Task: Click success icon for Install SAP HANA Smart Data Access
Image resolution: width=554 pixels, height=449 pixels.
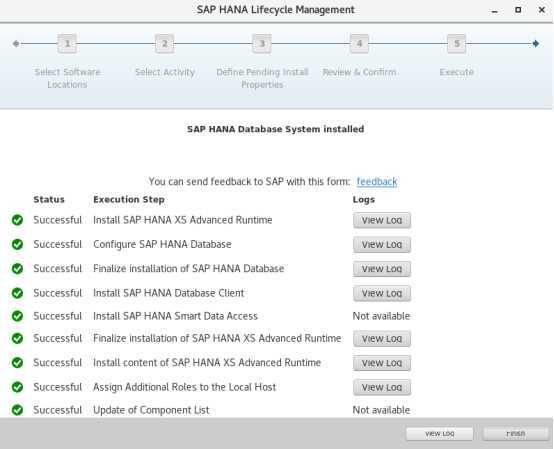Action: (x=17, y=316)
